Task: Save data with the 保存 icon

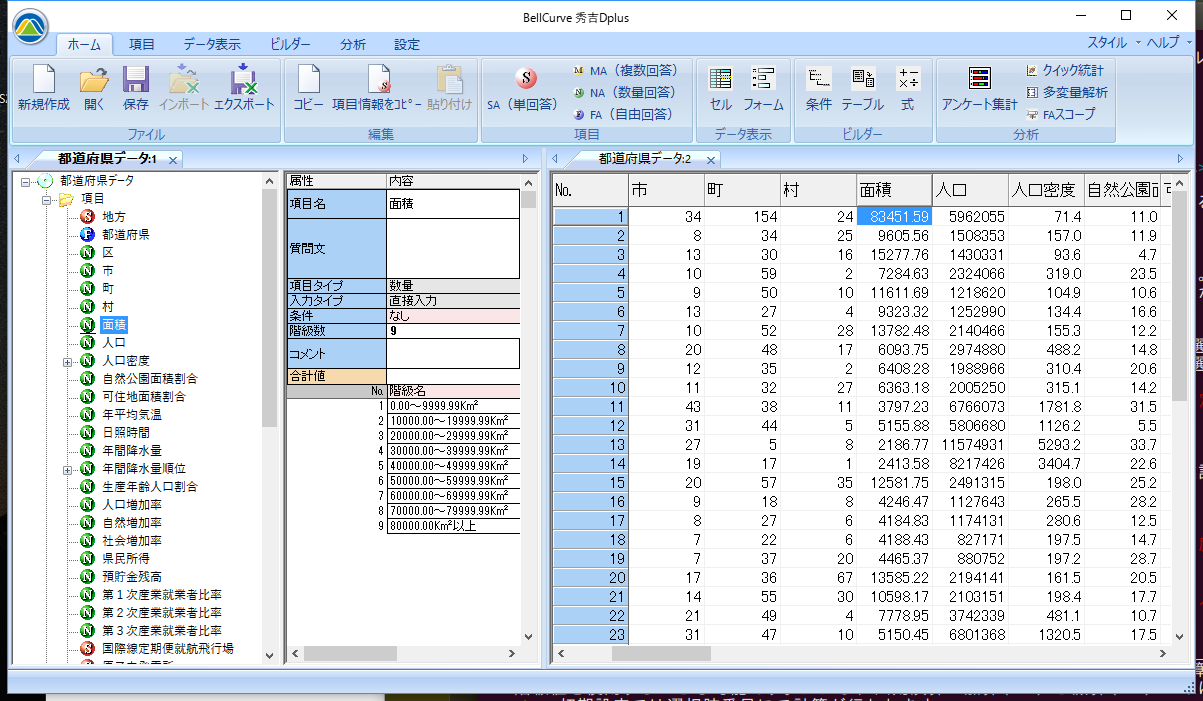Action: (x=136, y=86)
